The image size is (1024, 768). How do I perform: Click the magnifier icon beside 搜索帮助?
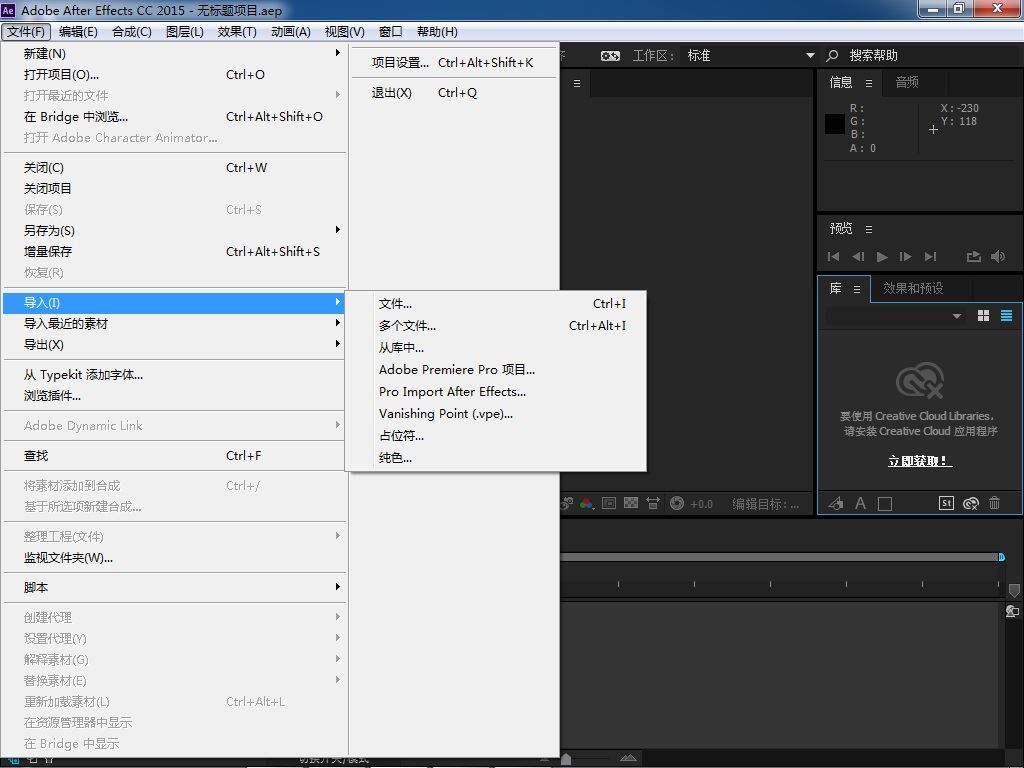[x=832, y=56]
